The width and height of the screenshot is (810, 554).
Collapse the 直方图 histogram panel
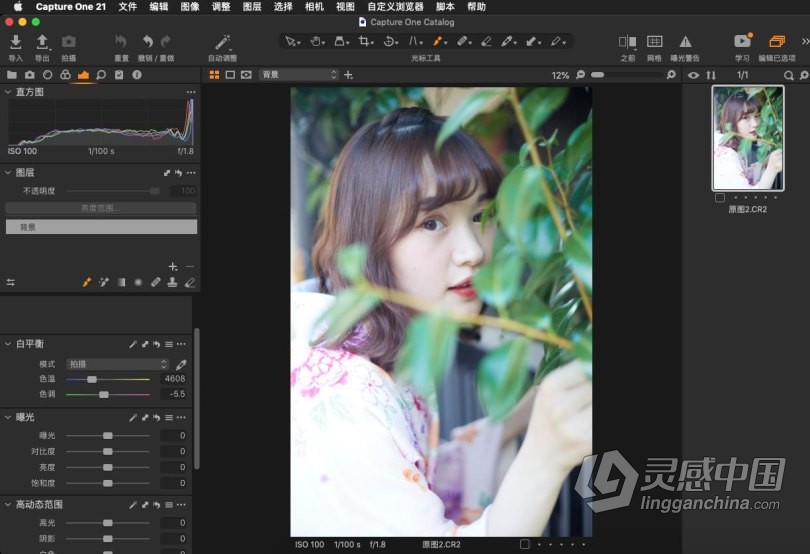point(8,92)
